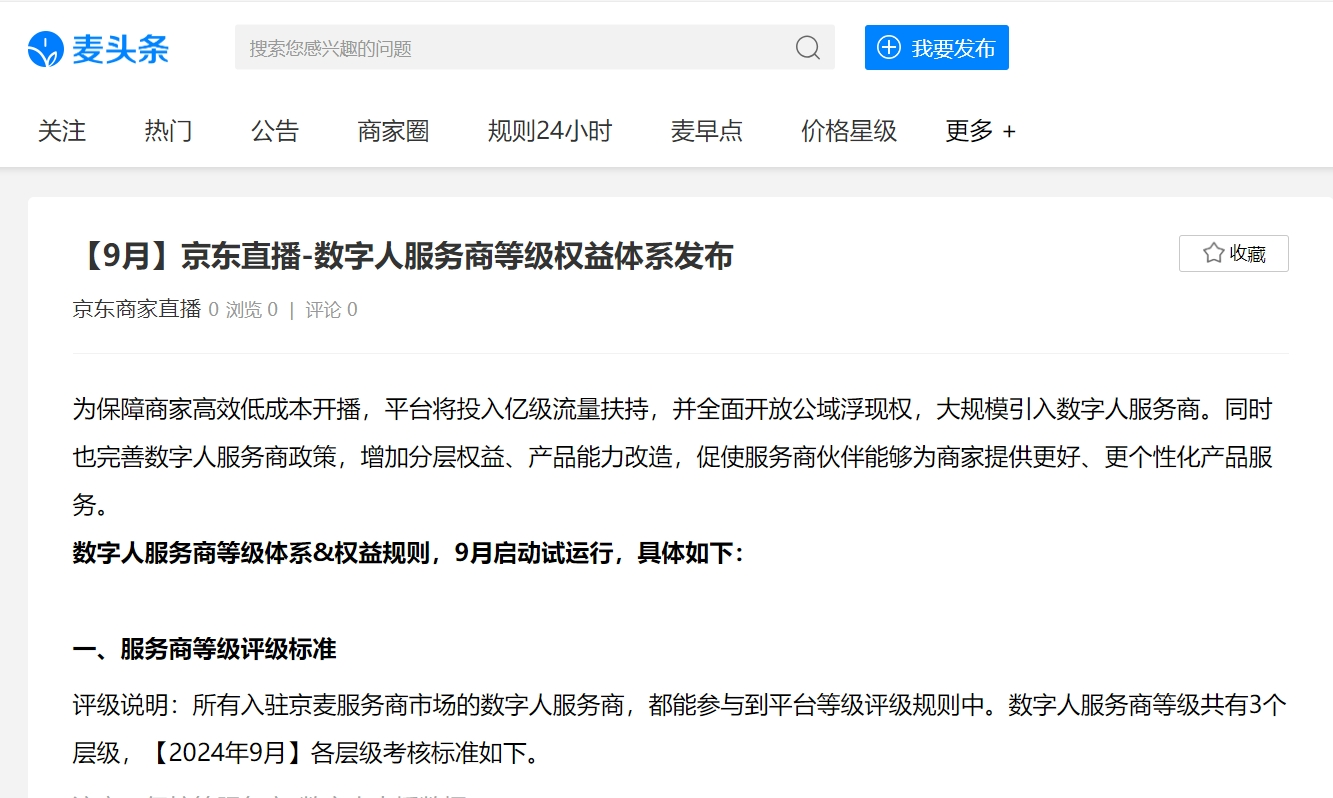The width and height of the screenshot is (1333, 798).
Task: Open the 关注 tab
Action: pyautogui.click(x=62, y=131)
